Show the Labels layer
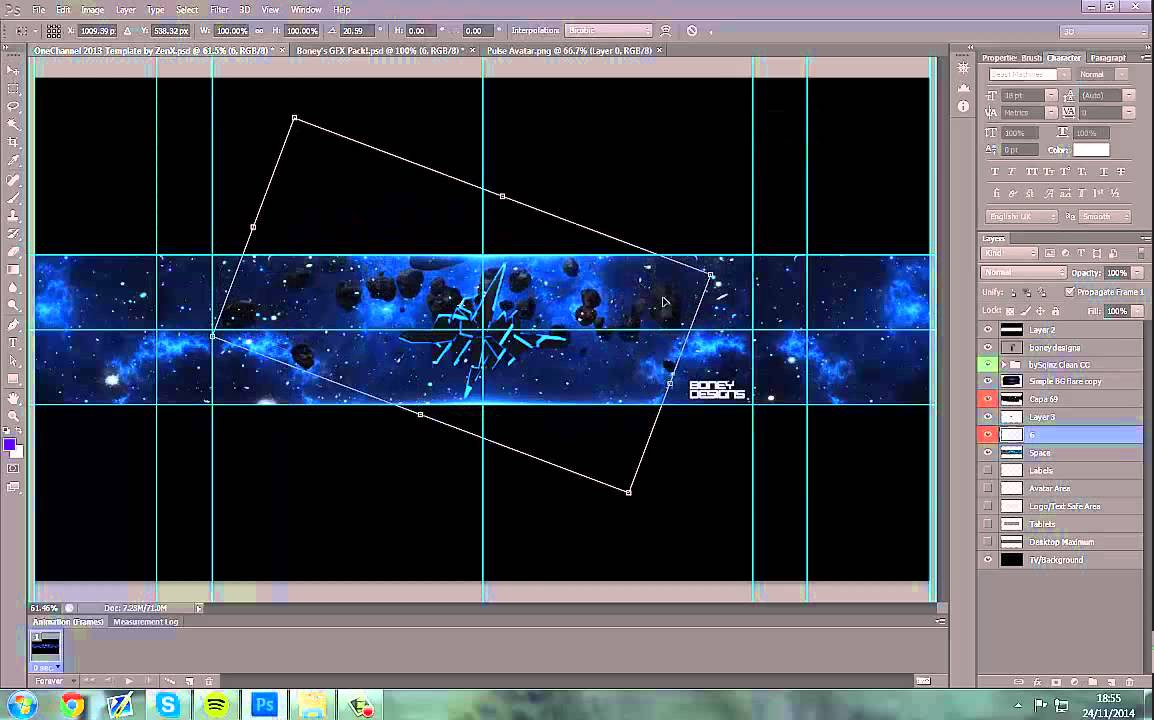This screenshot has width=1154, height=720. pos(988,470)
